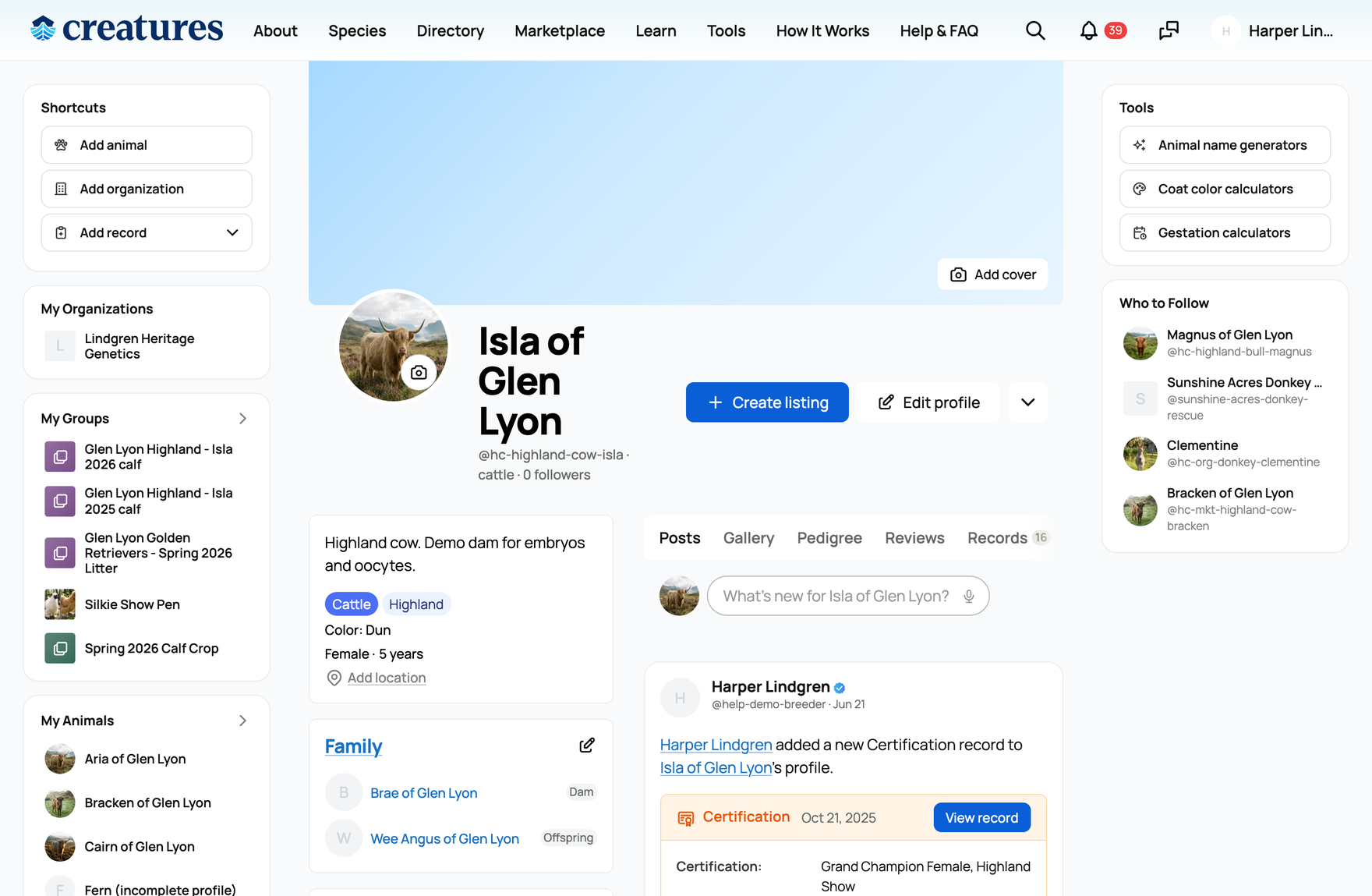This screenshot has height=896, width=1372.
Task: Open the messages chat icon
Action: point(1169,30)
